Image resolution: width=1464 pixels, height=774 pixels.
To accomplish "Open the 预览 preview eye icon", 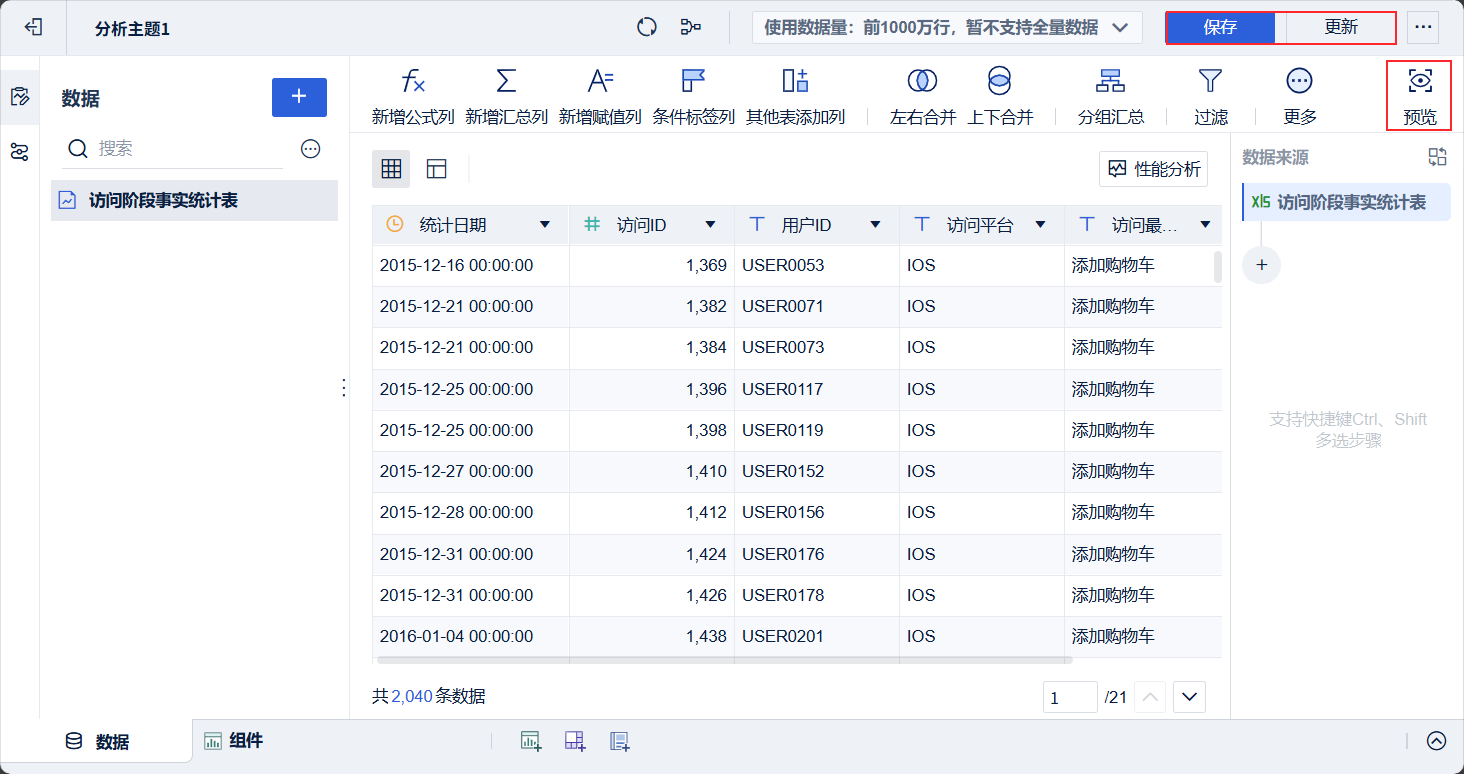I will pos(1419,82).
